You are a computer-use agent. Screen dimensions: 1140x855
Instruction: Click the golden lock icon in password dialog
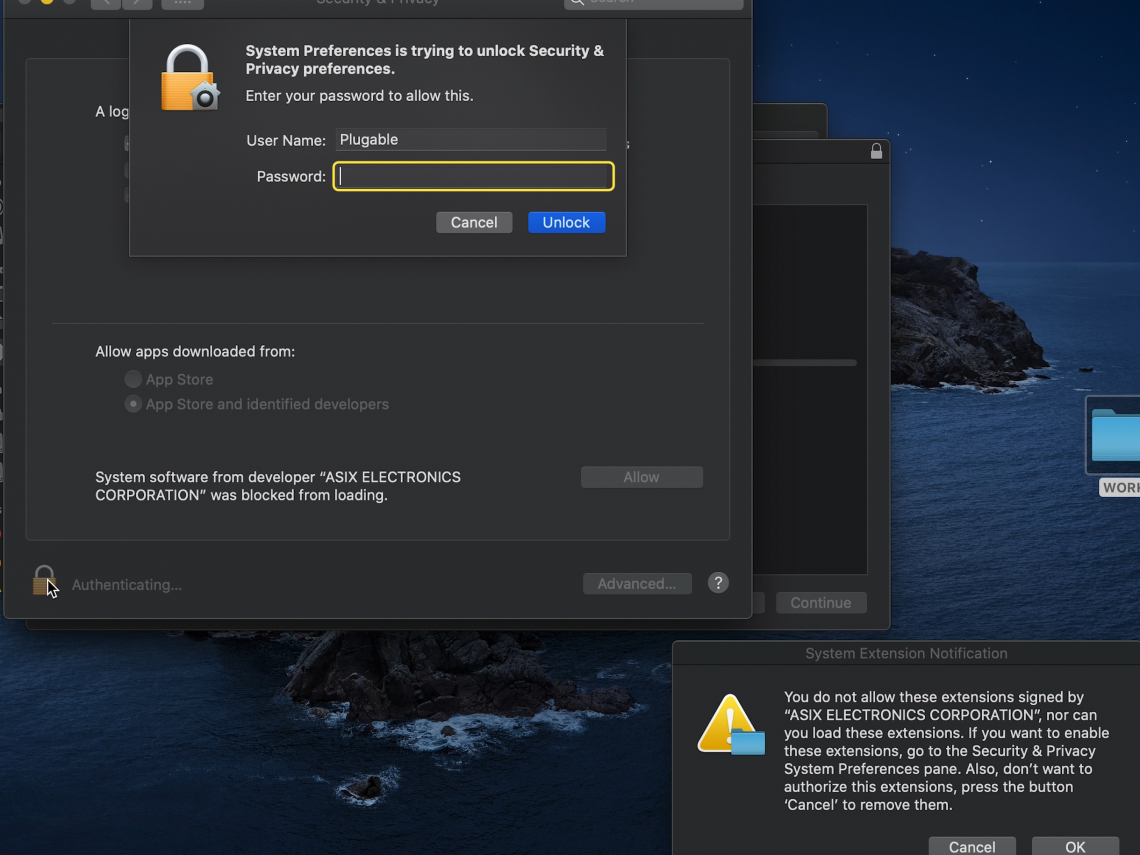pyautogui.click(x=190, y=78)
